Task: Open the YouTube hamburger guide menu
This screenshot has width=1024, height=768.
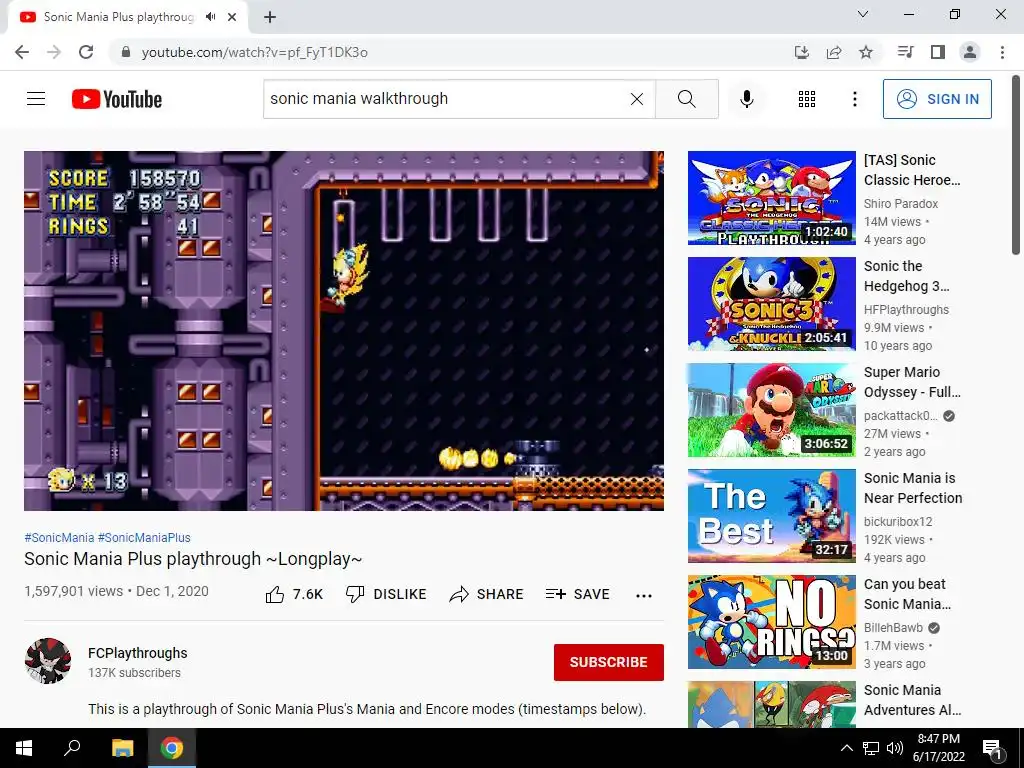Action: 36,99
